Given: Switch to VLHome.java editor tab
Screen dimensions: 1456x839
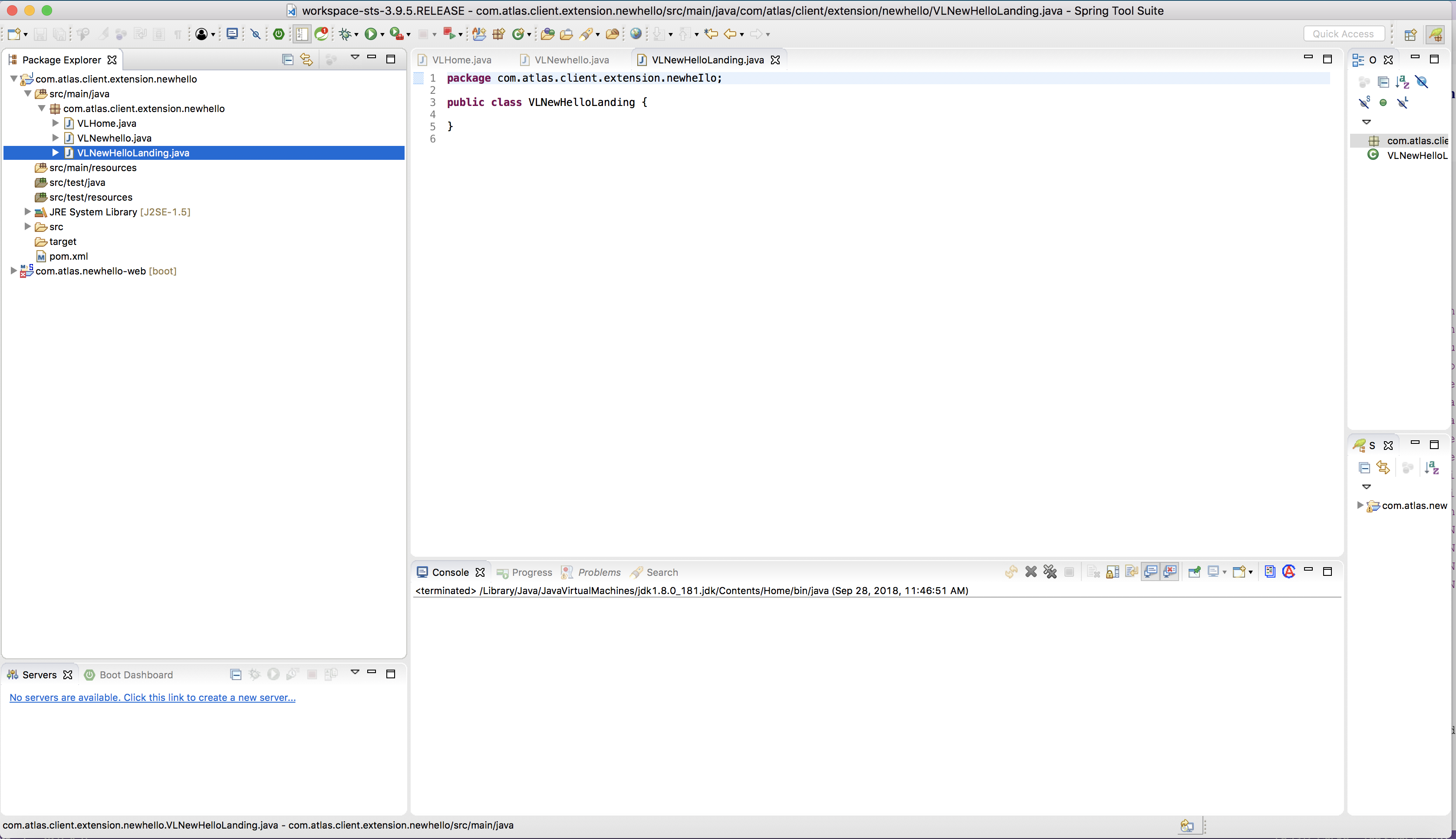Looking at the screenshot, I should [x=455, y=59].
